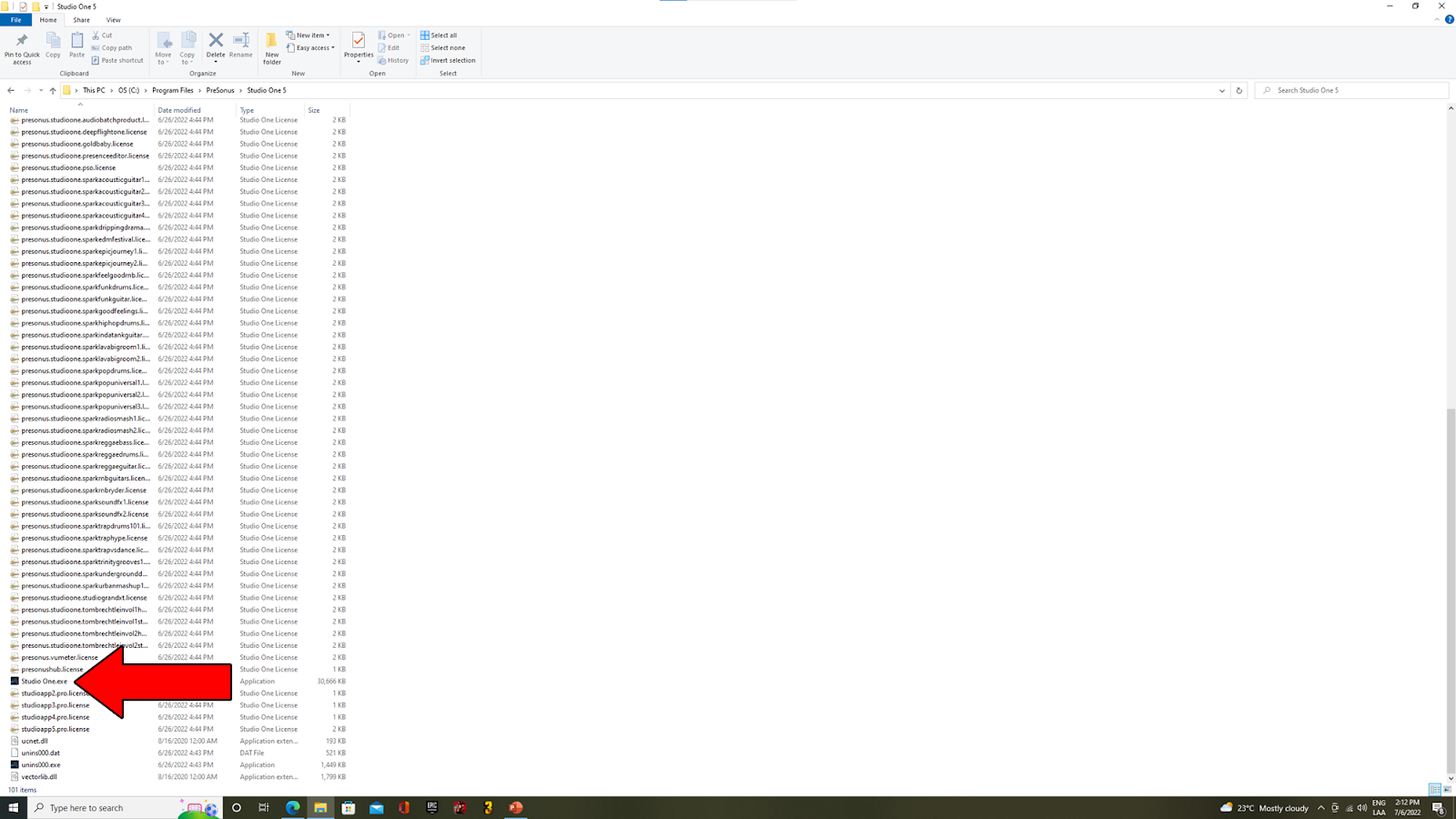The image size is (1456, 819).
Task: Sort files by the Size column header
Action: click(314, 110)
